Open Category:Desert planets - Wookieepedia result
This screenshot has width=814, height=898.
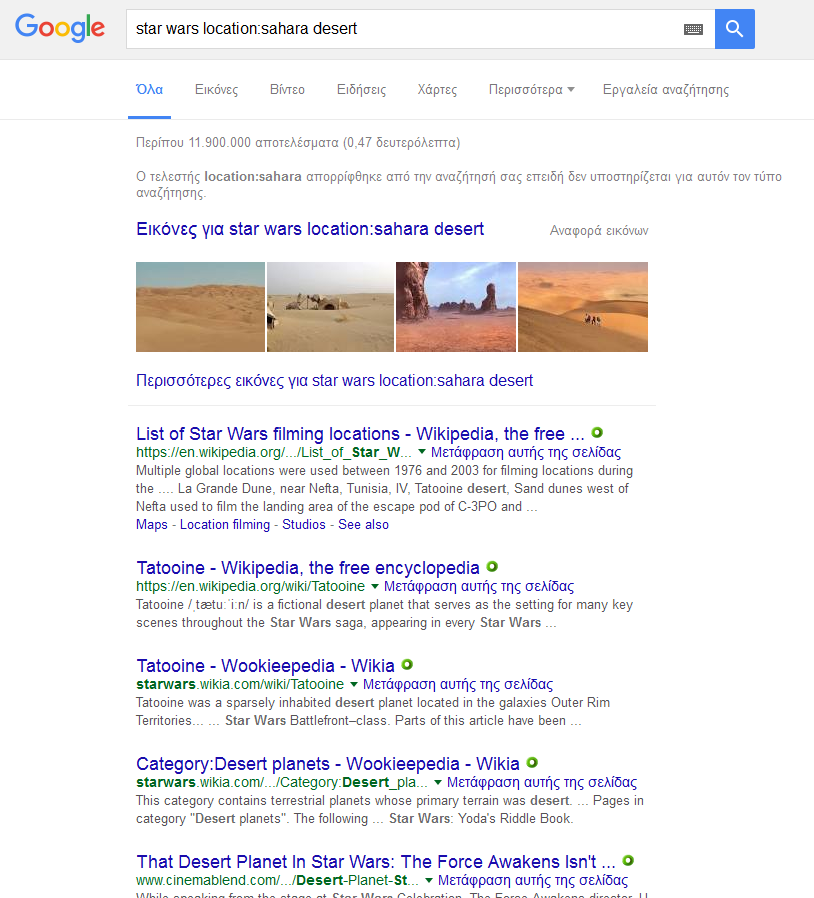point(328,763)
